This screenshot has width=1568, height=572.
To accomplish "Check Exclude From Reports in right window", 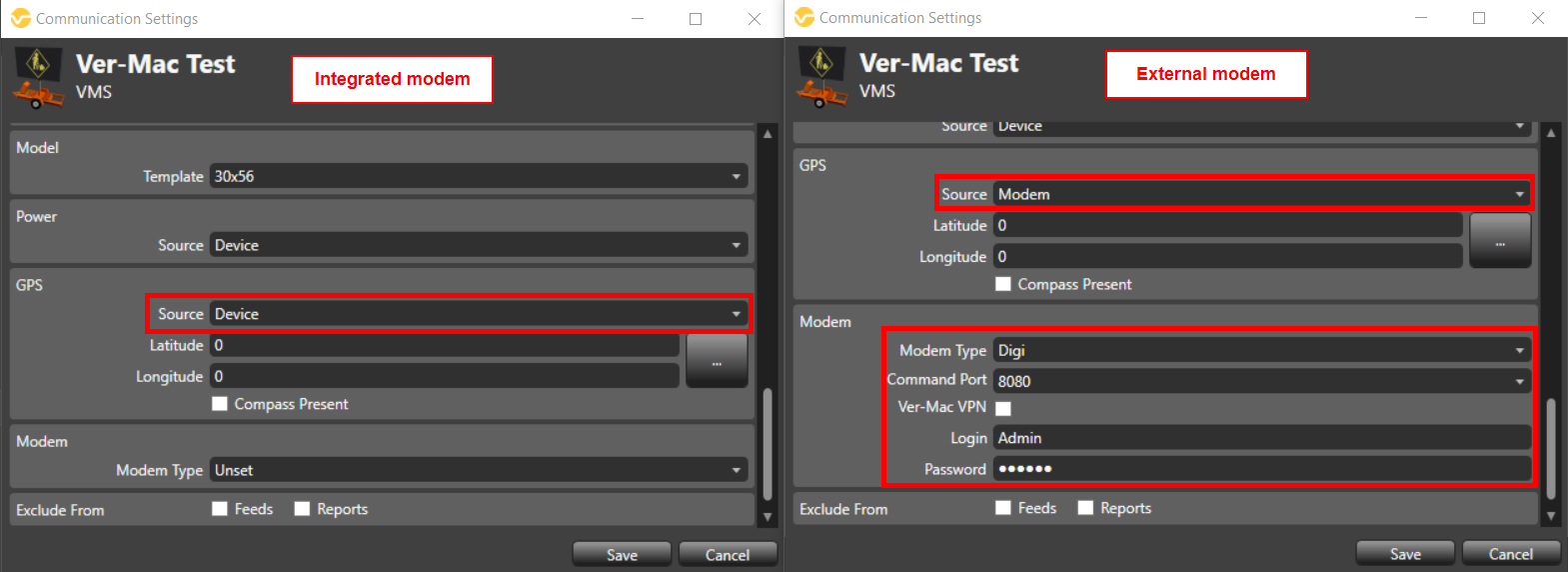I will click(x=1085, y=508).
